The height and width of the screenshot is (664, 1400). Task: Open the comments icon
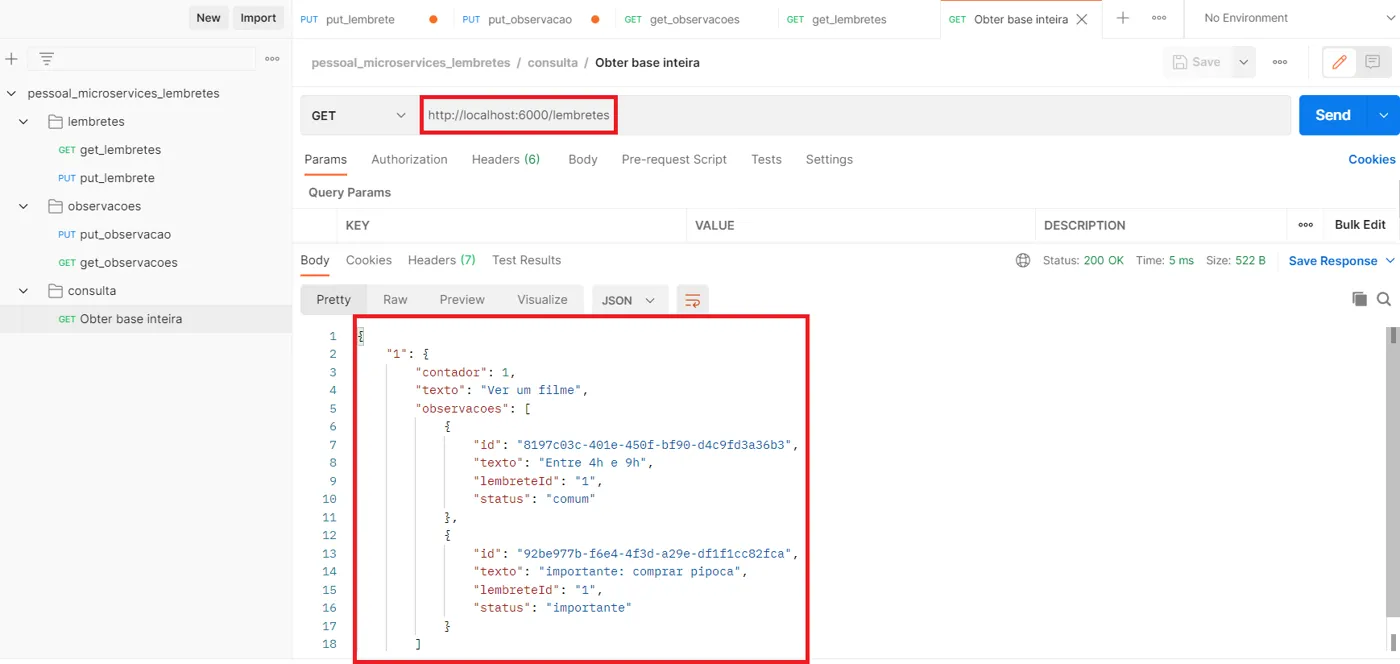pyautogui.click(x=1373, y=62)
